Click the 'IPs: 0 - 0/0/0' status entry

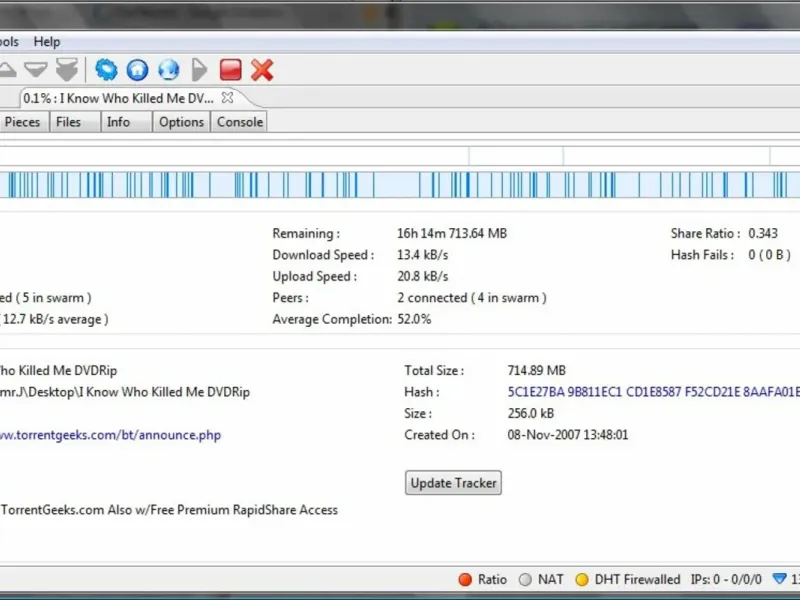tap(726, 580)
